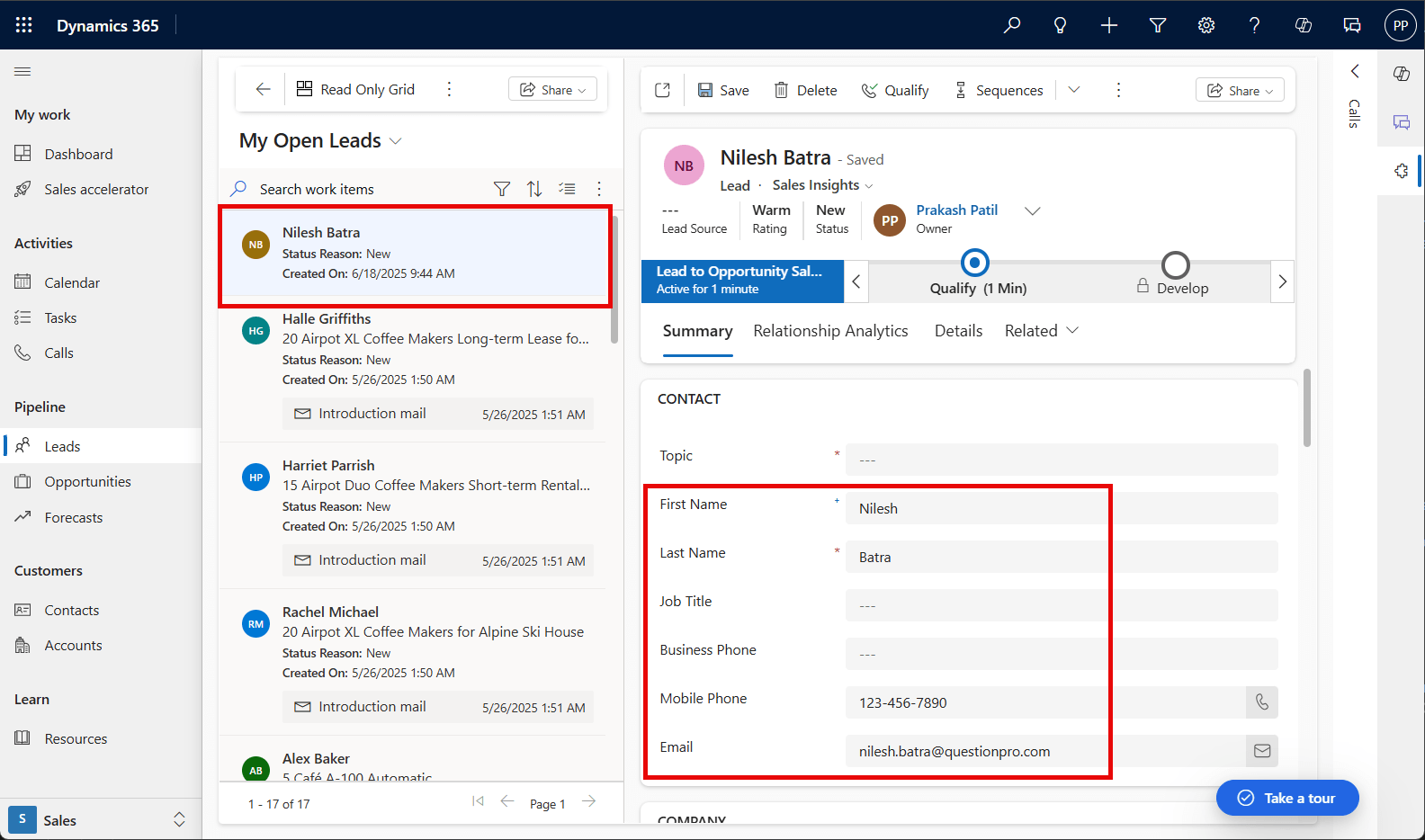Viewport: 1425px width, 840px height.
Task: Click the phone icon beside Mobile Phone
Action: pyautogui.click(x=1262, y=702)
